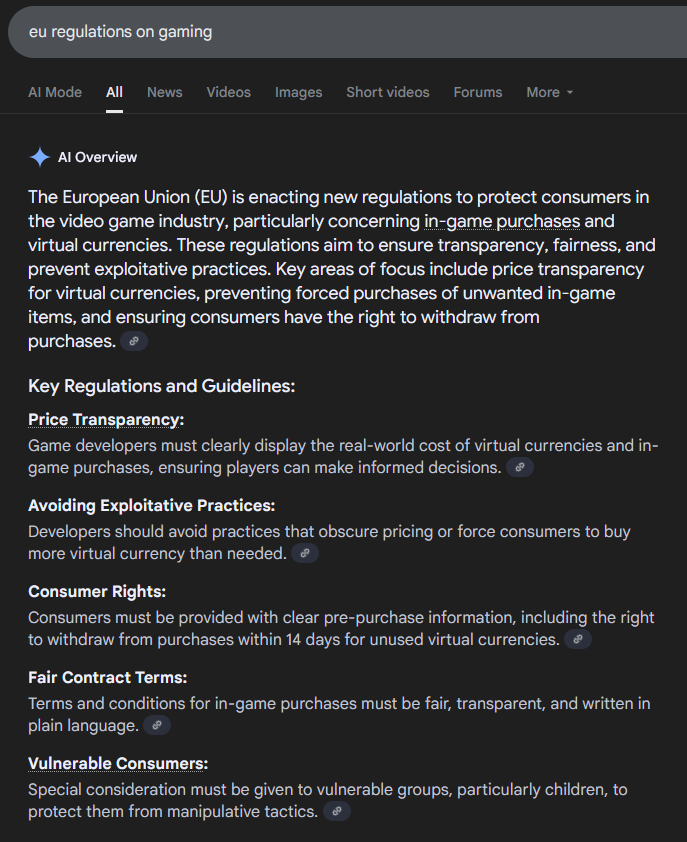Screen dimensions: 687x842
Task: Switch to Images tab
Action: (x=299, y=92)
